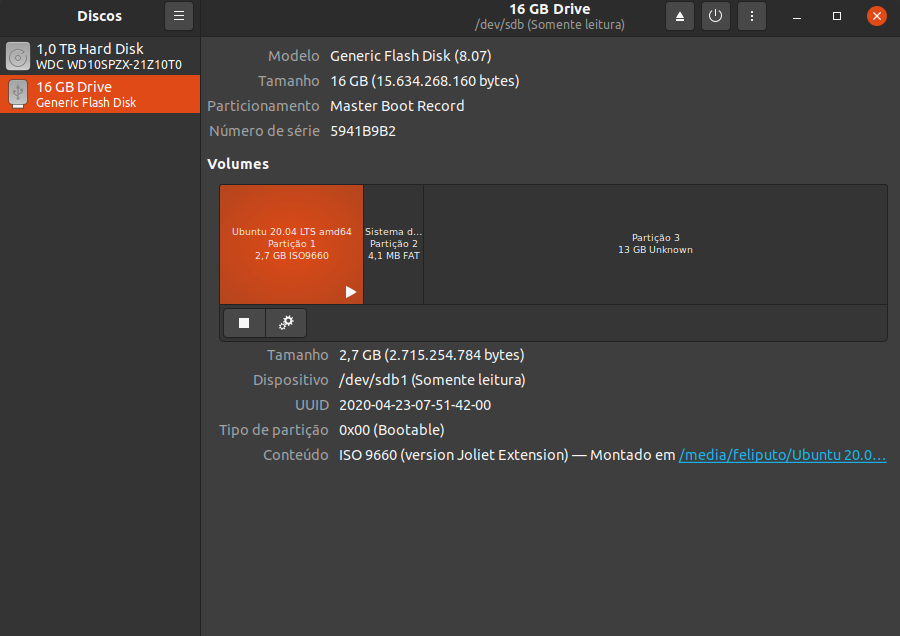Select Partição 3 13 GB Unknown volume
The image size is (900, 636).
click(655, 244)
